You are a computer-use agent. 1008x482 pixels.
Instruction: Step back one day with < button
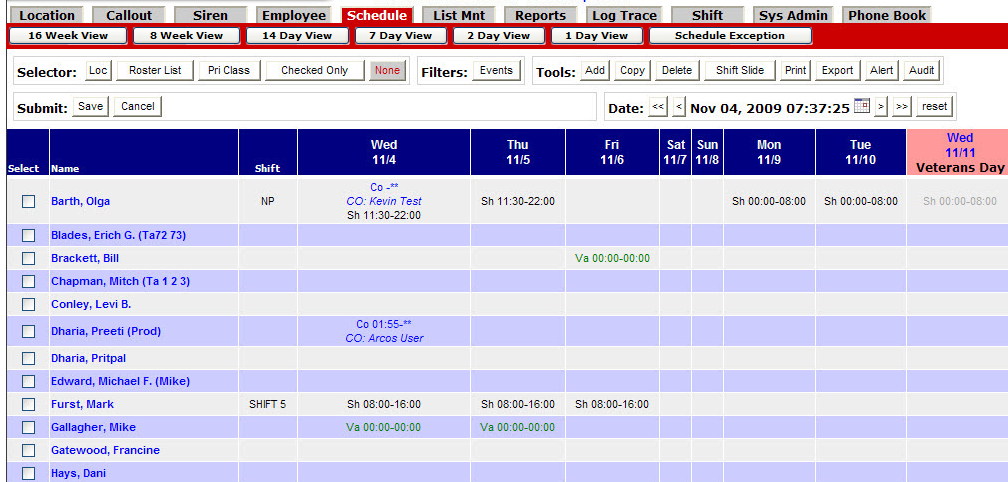point(680,107)
